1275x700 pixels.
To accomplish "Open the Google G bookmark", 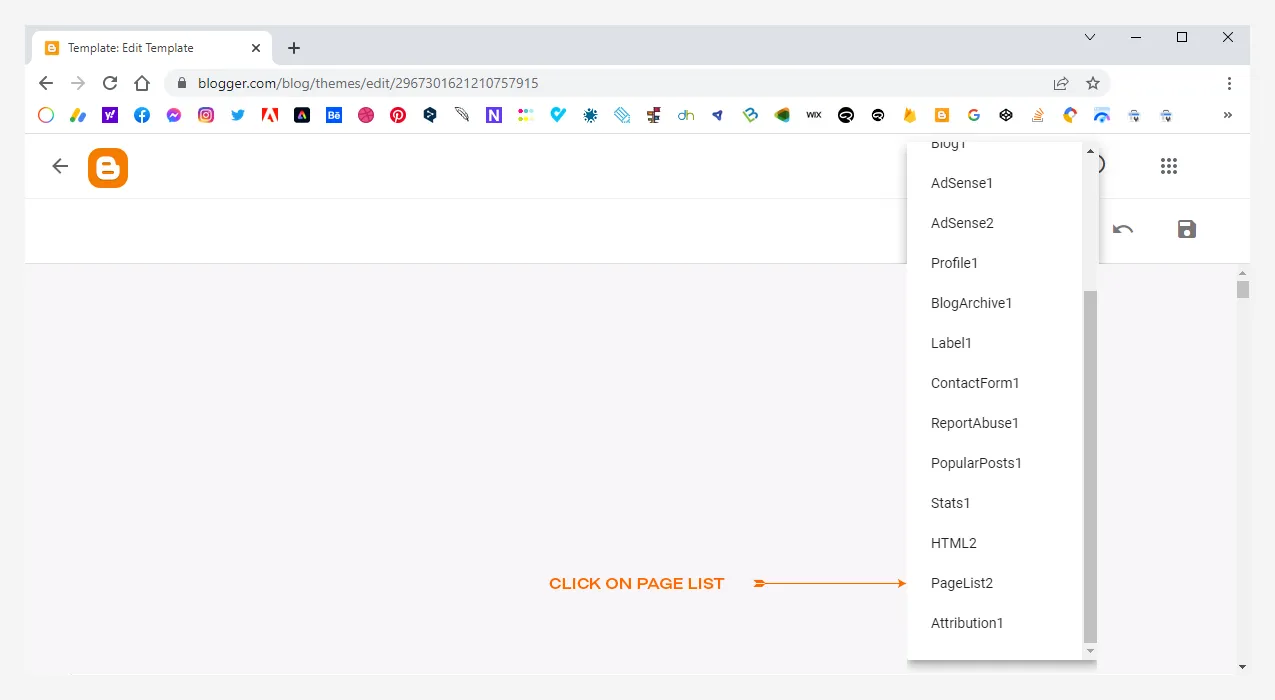I will tap(974, 115).
